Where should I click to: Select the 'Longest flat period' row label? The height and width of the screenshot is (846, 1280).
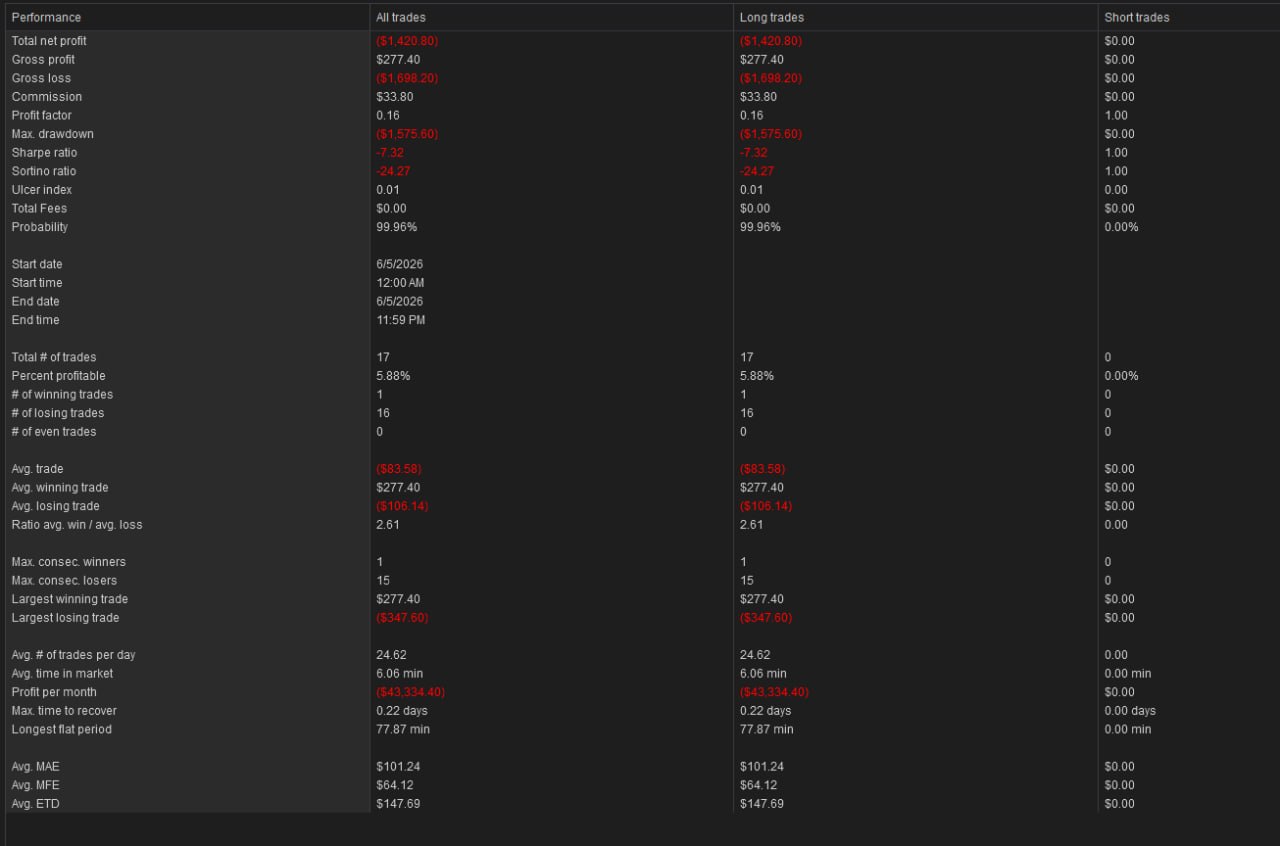62,730
